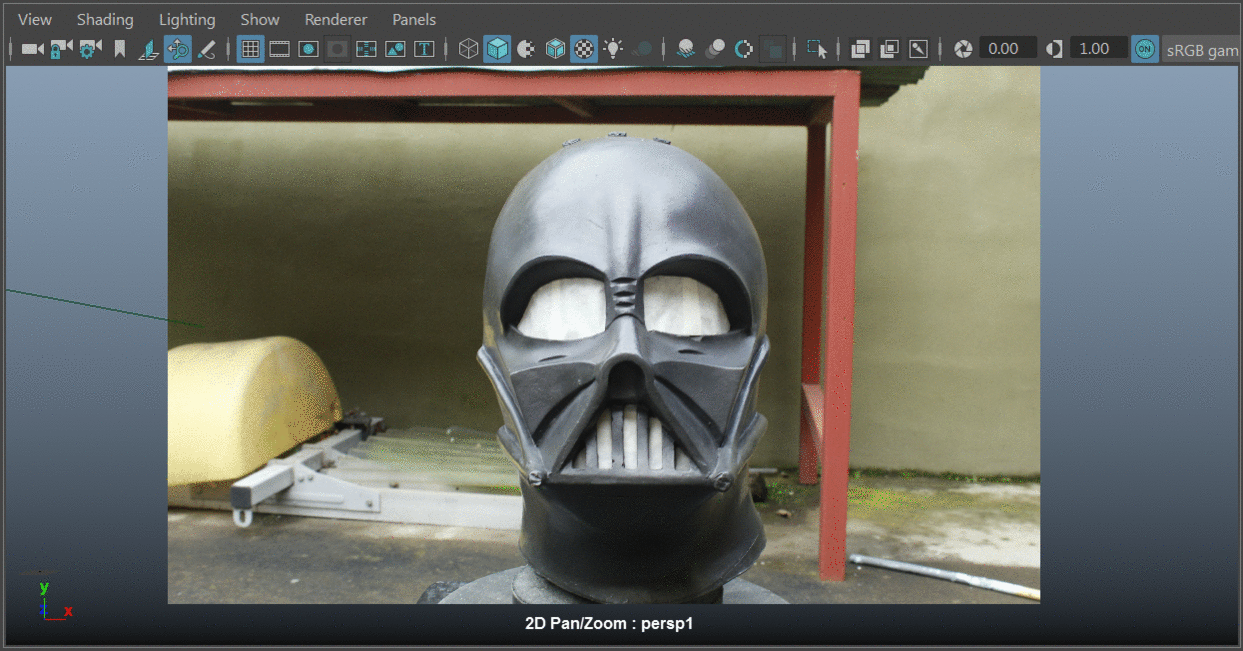Screen dimensions: 1243x651
Task: Toggle the Motion Blur icon
Action: [x=715, y=48]
